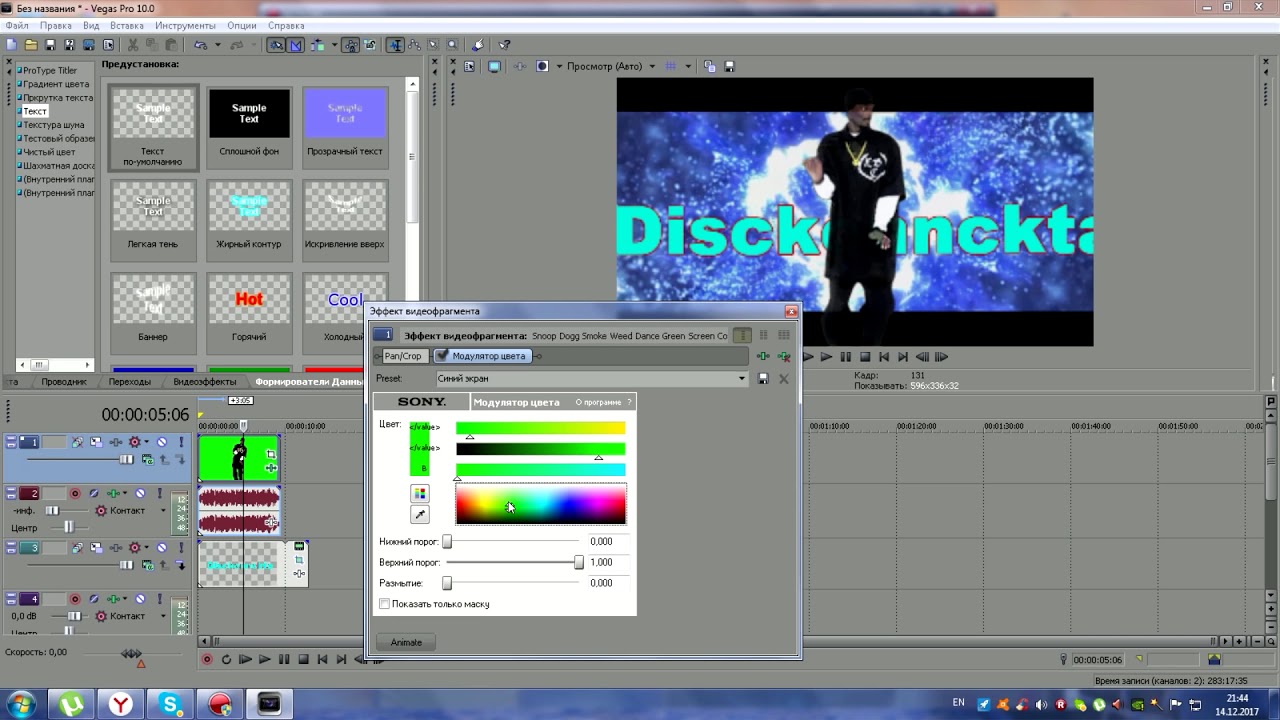Click the Pan/Crop chain button
The width and height of the screenshot is (1280, 720).
click(404, 356)
